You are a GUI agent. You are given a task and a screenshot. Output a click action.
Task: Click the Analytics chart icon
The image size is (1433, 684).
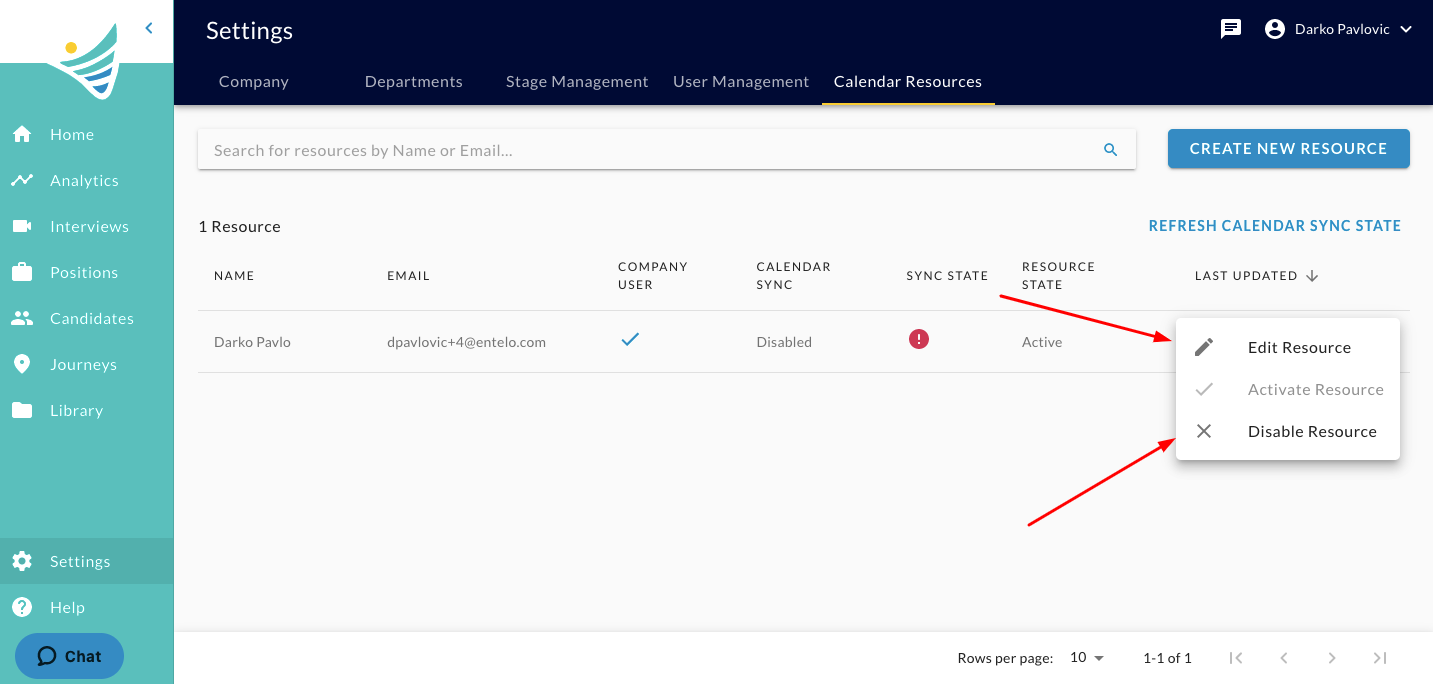(22, 180)
